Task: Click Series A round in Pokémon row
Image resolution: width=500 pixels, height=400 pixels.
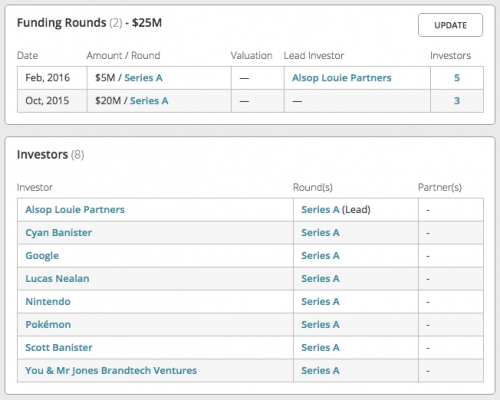Action: (320, 325)
